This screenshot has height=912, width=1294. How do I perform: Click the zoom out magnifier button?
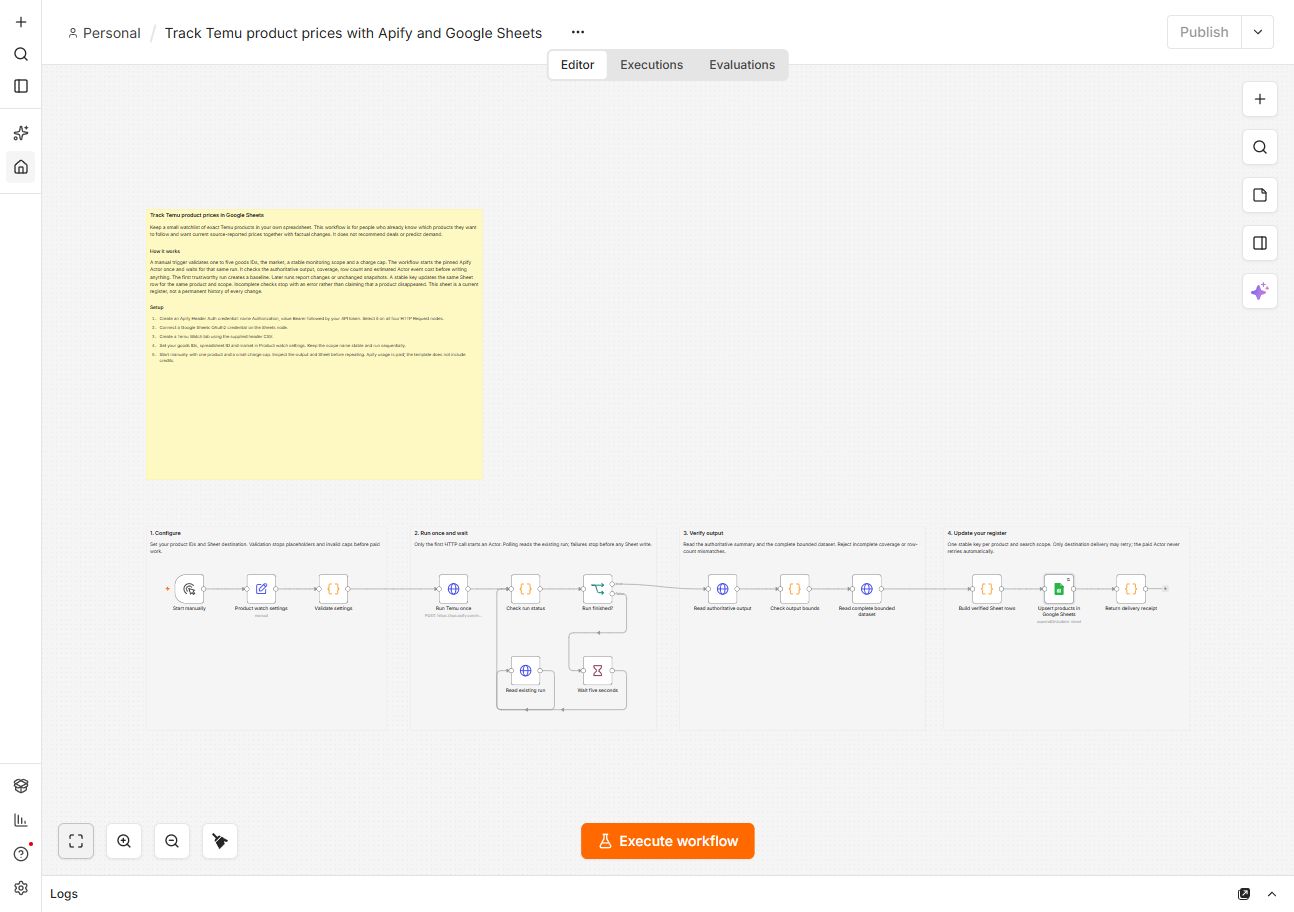[x=172, y=841]
